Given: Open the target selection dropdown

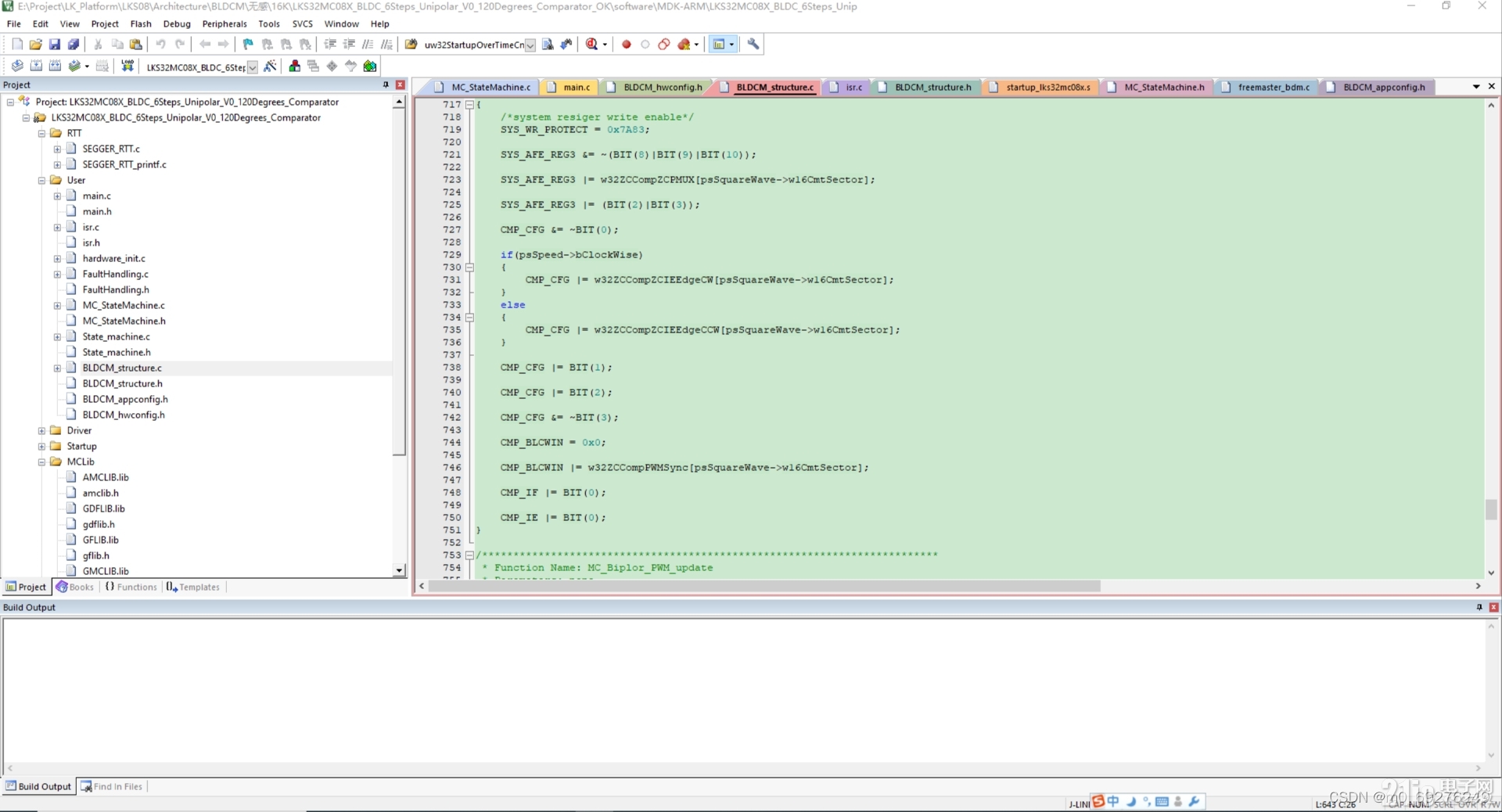Looking at the screenshot, I should pos(253,67).
